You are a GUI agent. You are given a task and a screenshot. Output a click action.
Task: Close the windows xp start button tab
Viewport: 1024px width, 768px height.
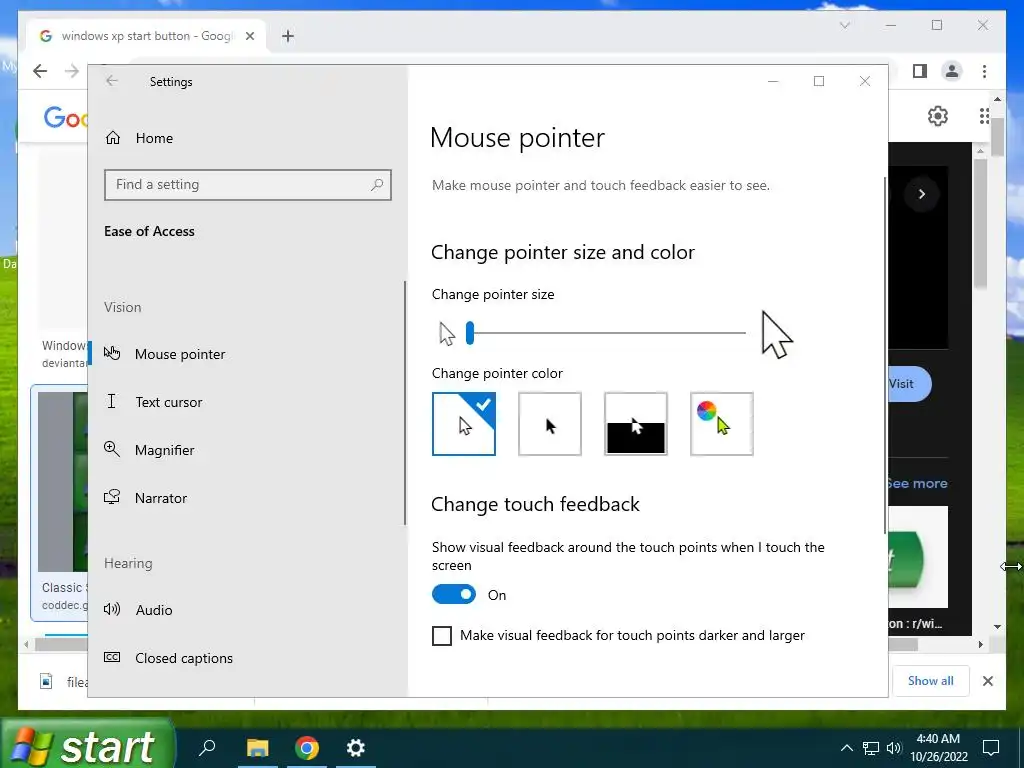[x=249, y=36]
